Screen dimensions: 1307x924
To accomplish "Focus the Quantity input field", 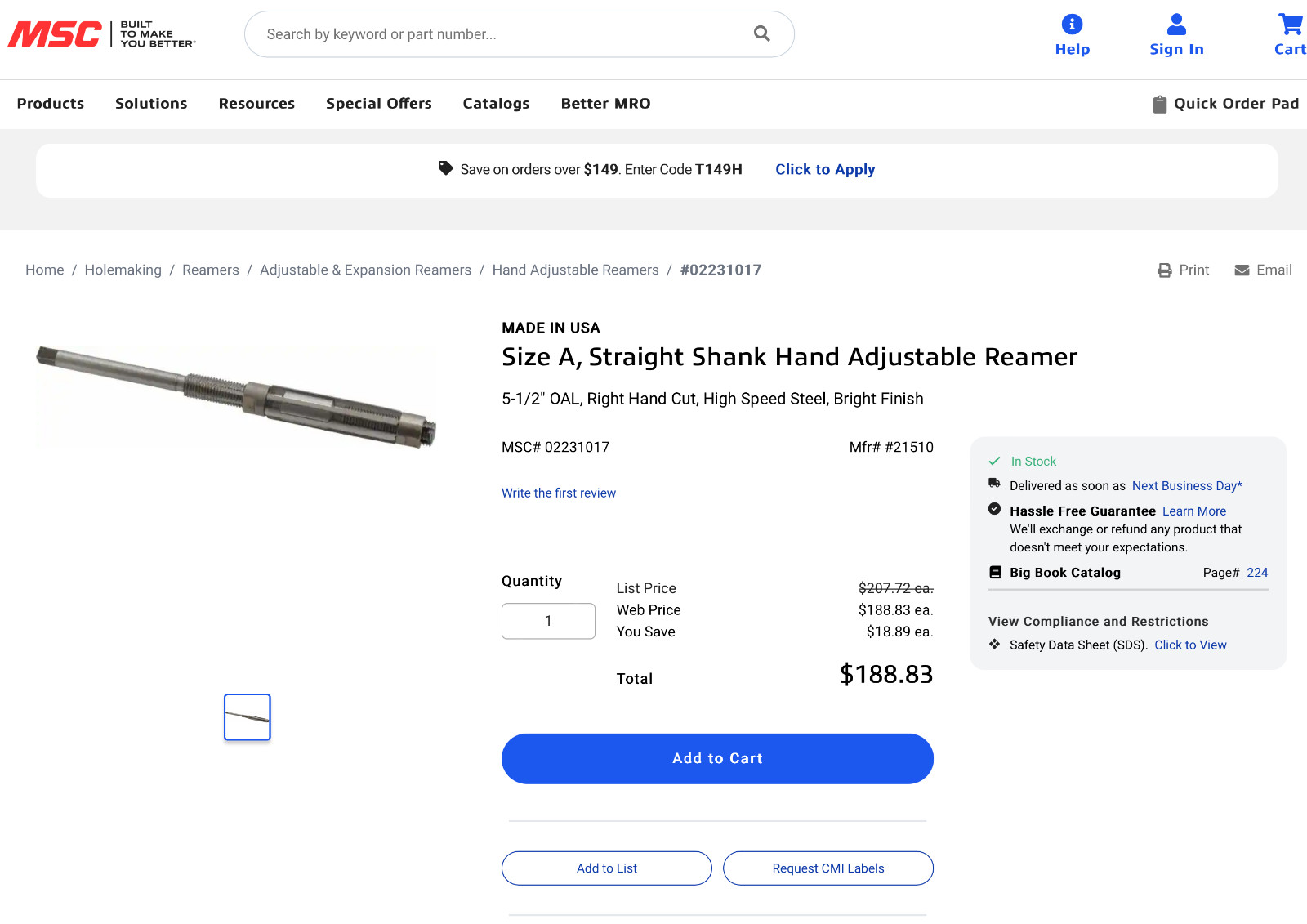I will pos(548,621).
